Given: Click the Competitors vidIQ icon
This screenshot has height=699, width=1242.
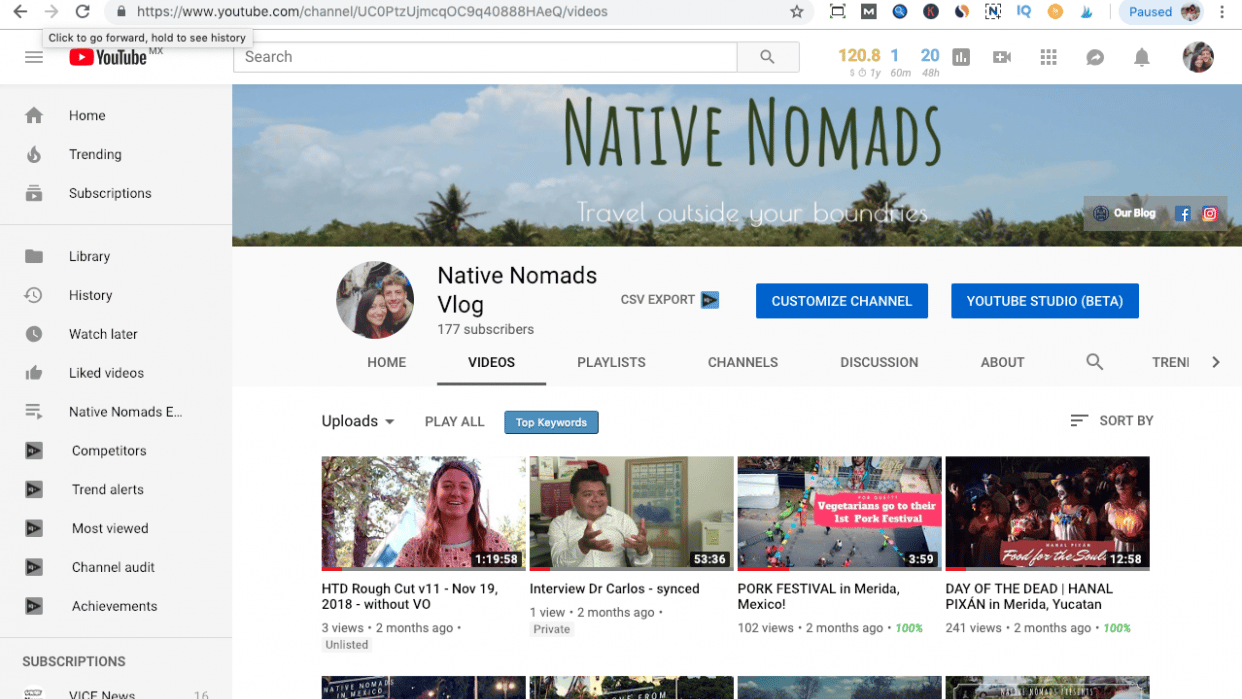Looking at the screenshot, I should tap(34, 451).
